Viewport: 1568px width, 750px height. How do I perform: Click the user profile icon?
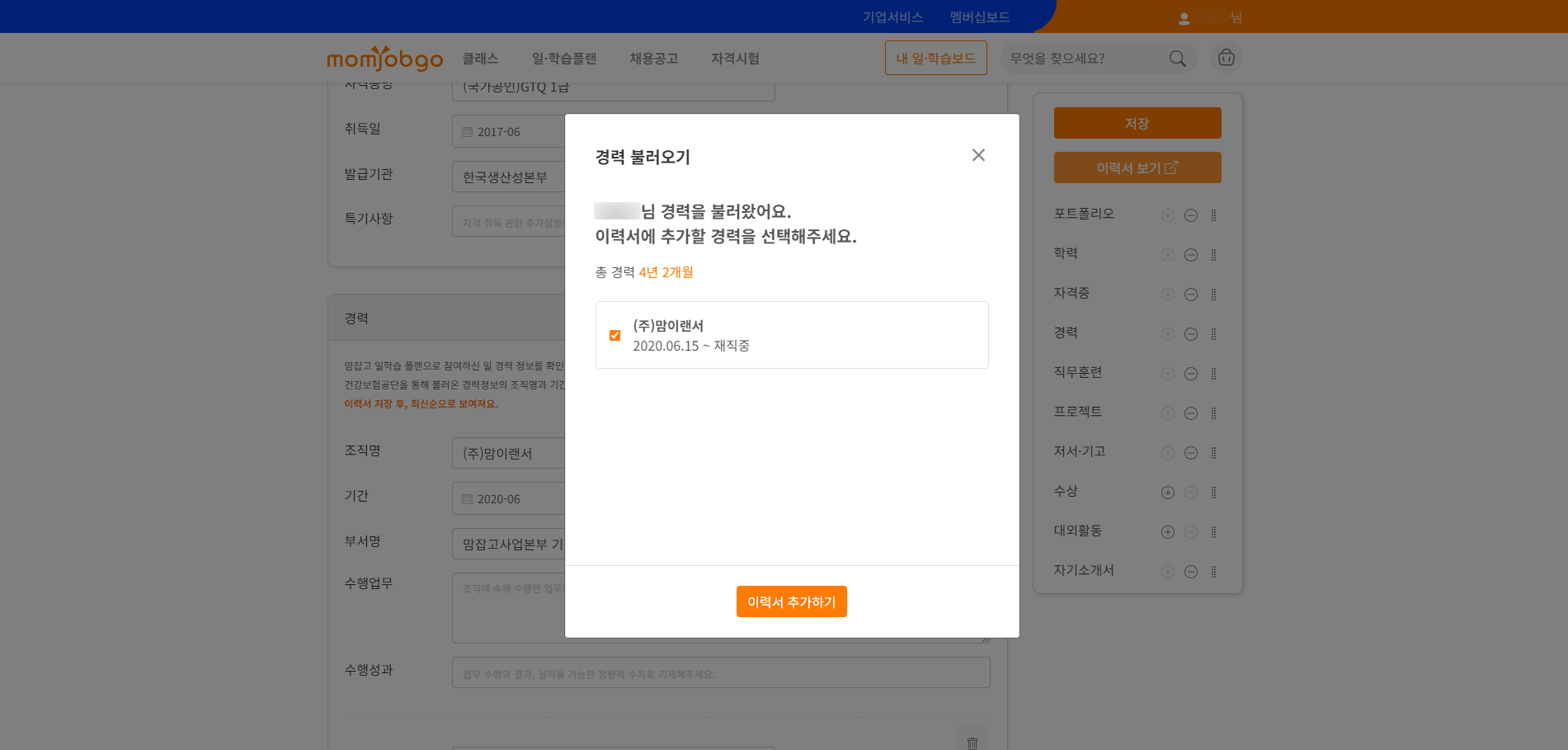(1184, 18)
